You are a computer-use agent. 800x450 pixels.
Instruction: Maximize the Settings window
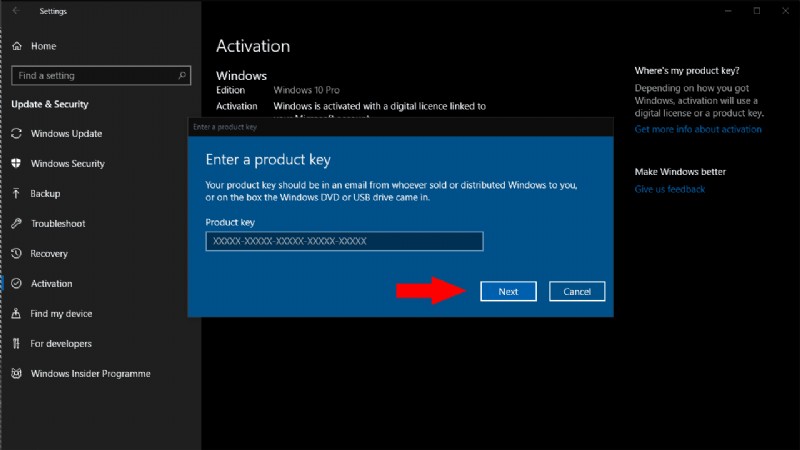(x=757, y=11)
